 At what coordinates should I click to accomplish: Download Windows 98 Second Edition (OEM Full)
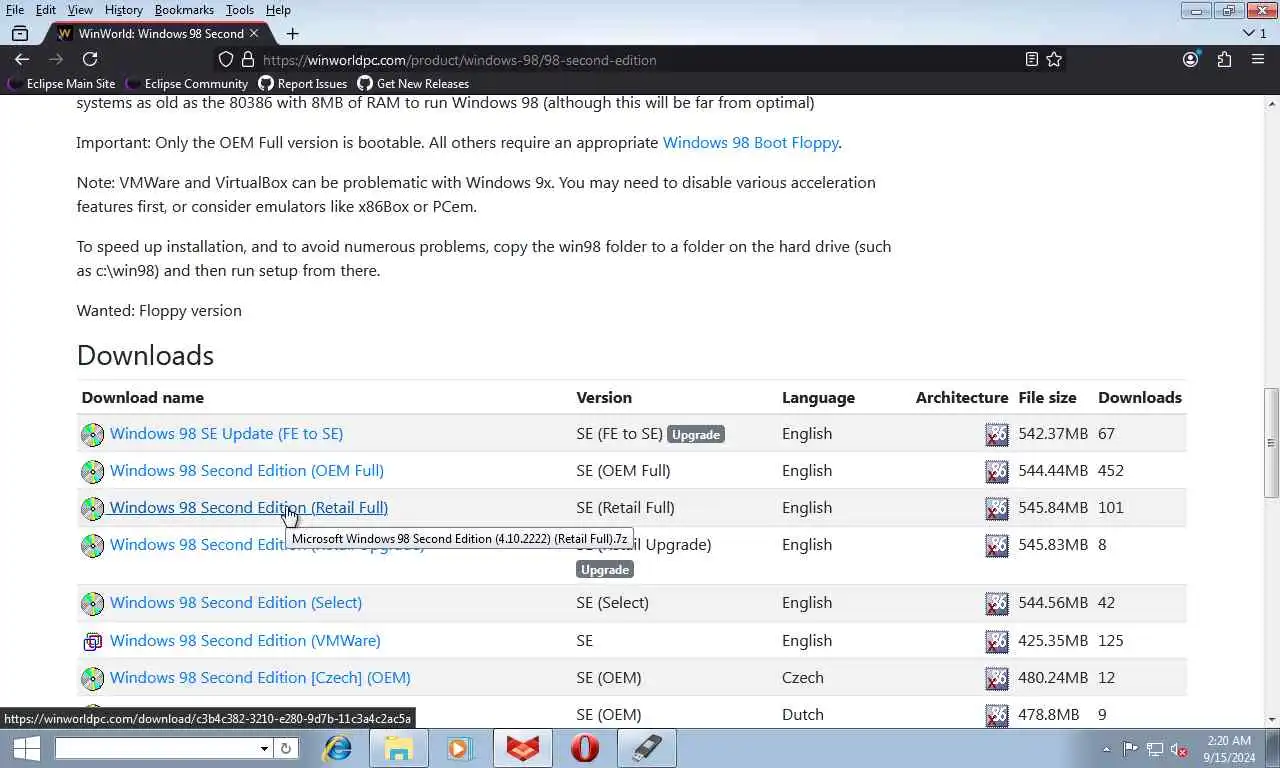246,471
